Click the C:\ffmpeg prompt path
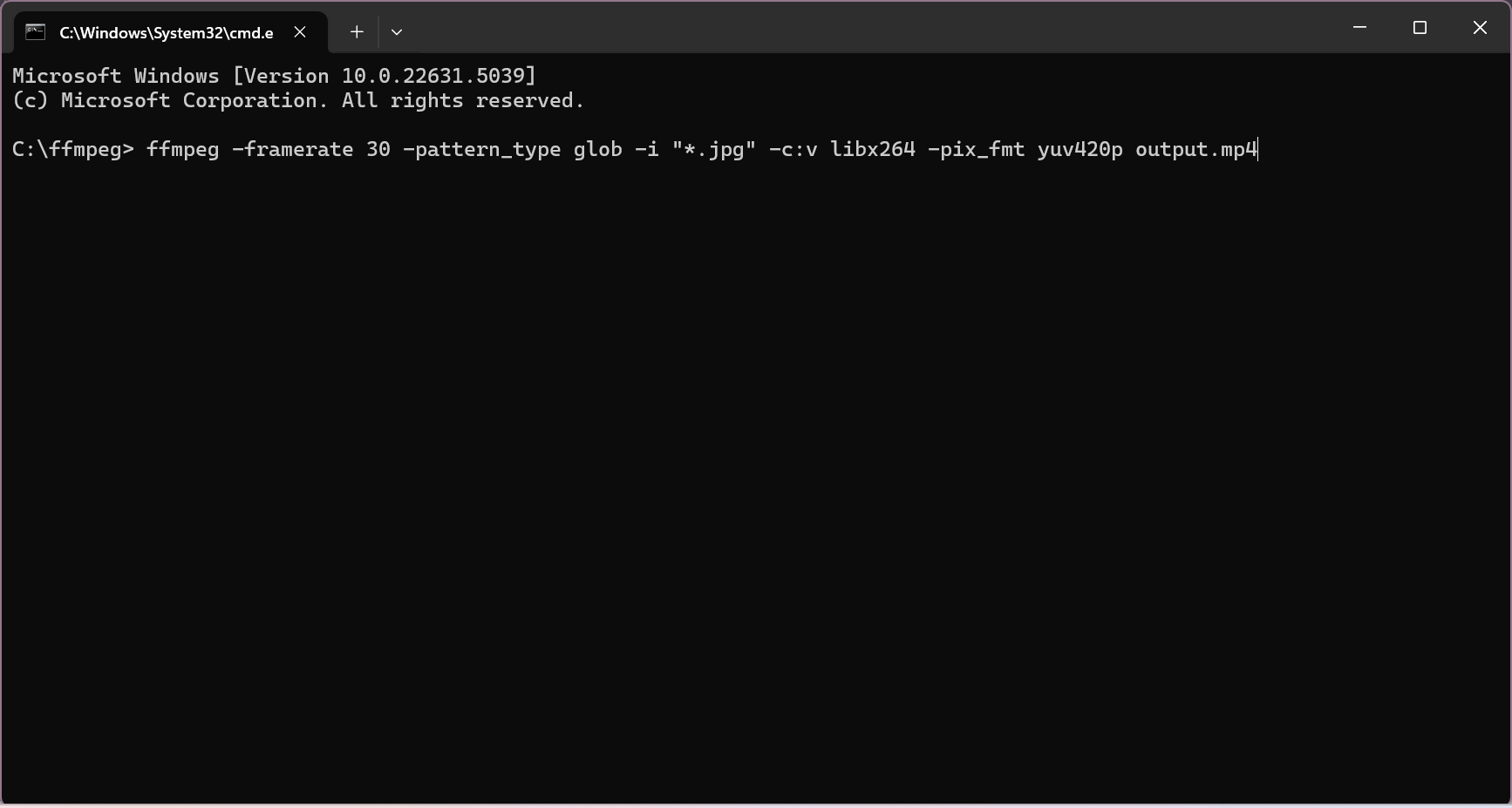Screen dimensions: 1512x808 (x=59, y=150)
